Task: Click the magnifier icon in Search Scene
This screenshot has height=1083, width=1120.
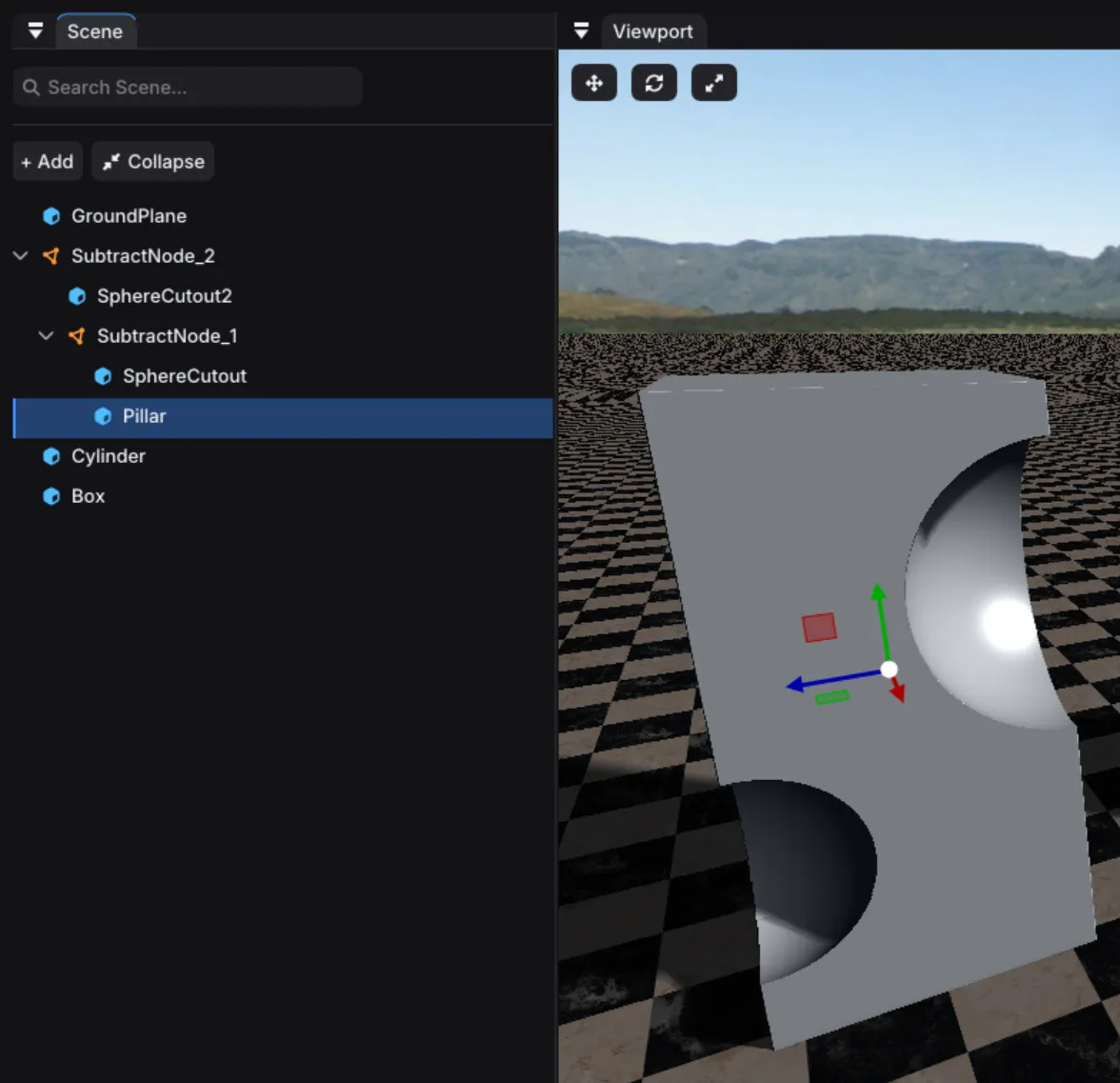Action: [30, 88]
